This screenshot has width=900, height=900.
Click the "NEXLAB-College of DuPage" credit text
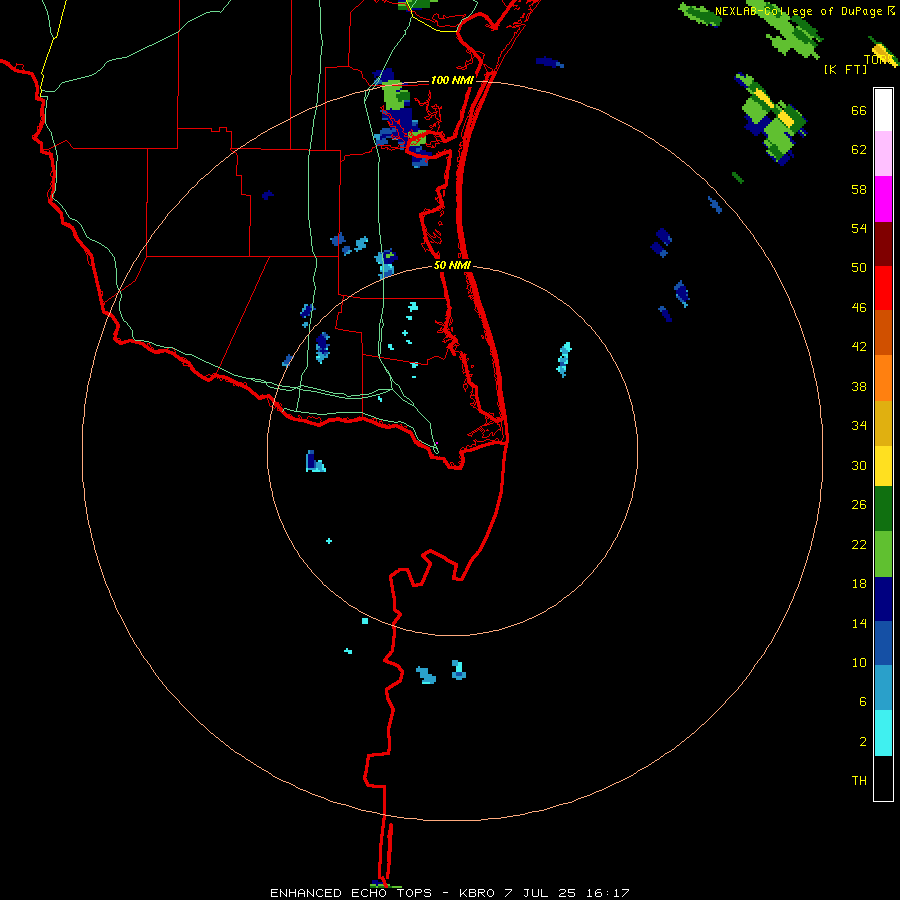(798, 11)
